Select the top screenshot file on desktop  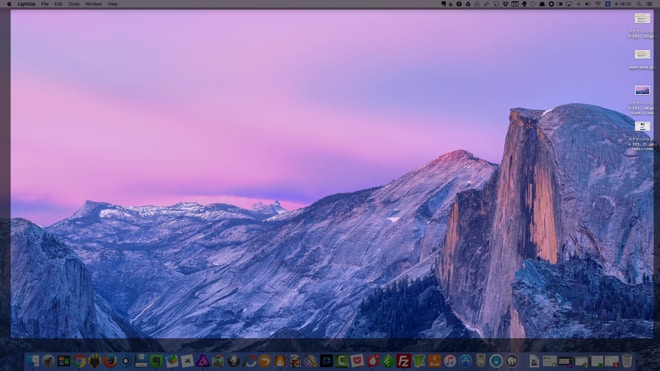642,19
